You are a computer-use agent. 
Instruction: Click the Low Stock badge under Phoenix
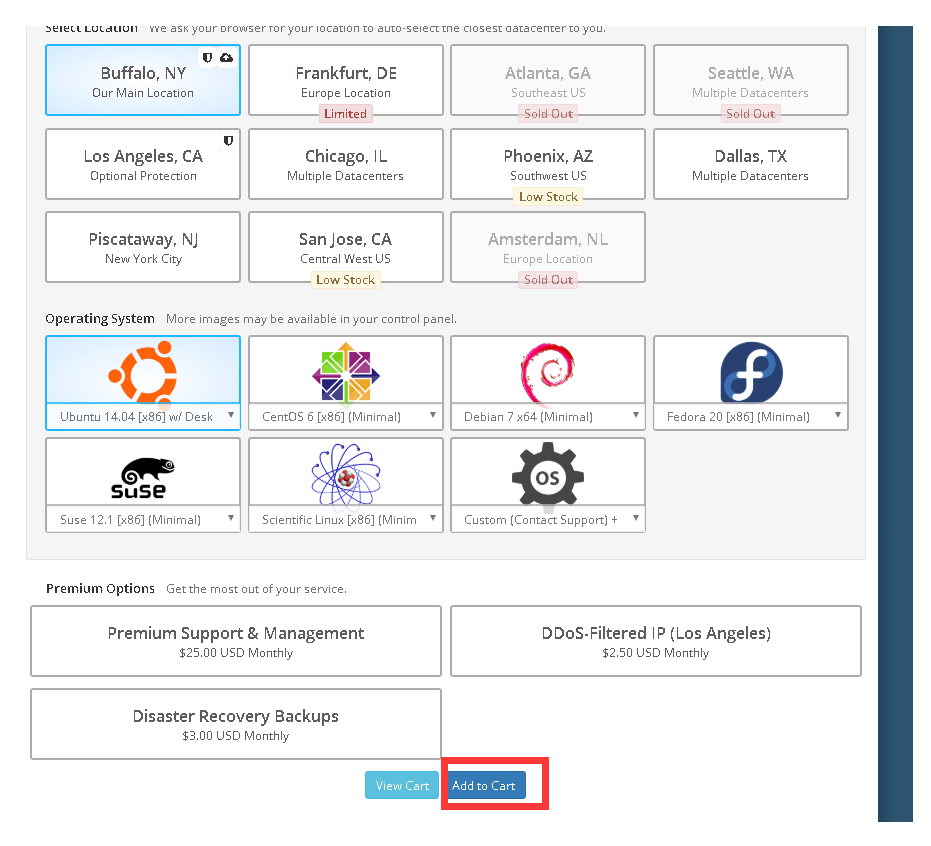(x=548, y=197)
